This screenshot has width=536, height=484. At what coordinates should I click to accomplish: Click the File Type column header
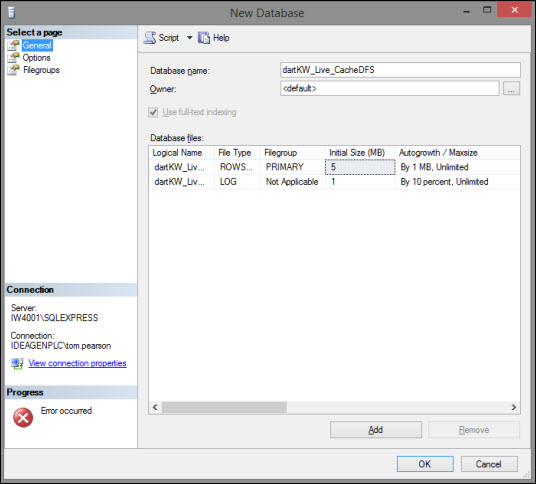pyautogui.click(x=237, y=152)
